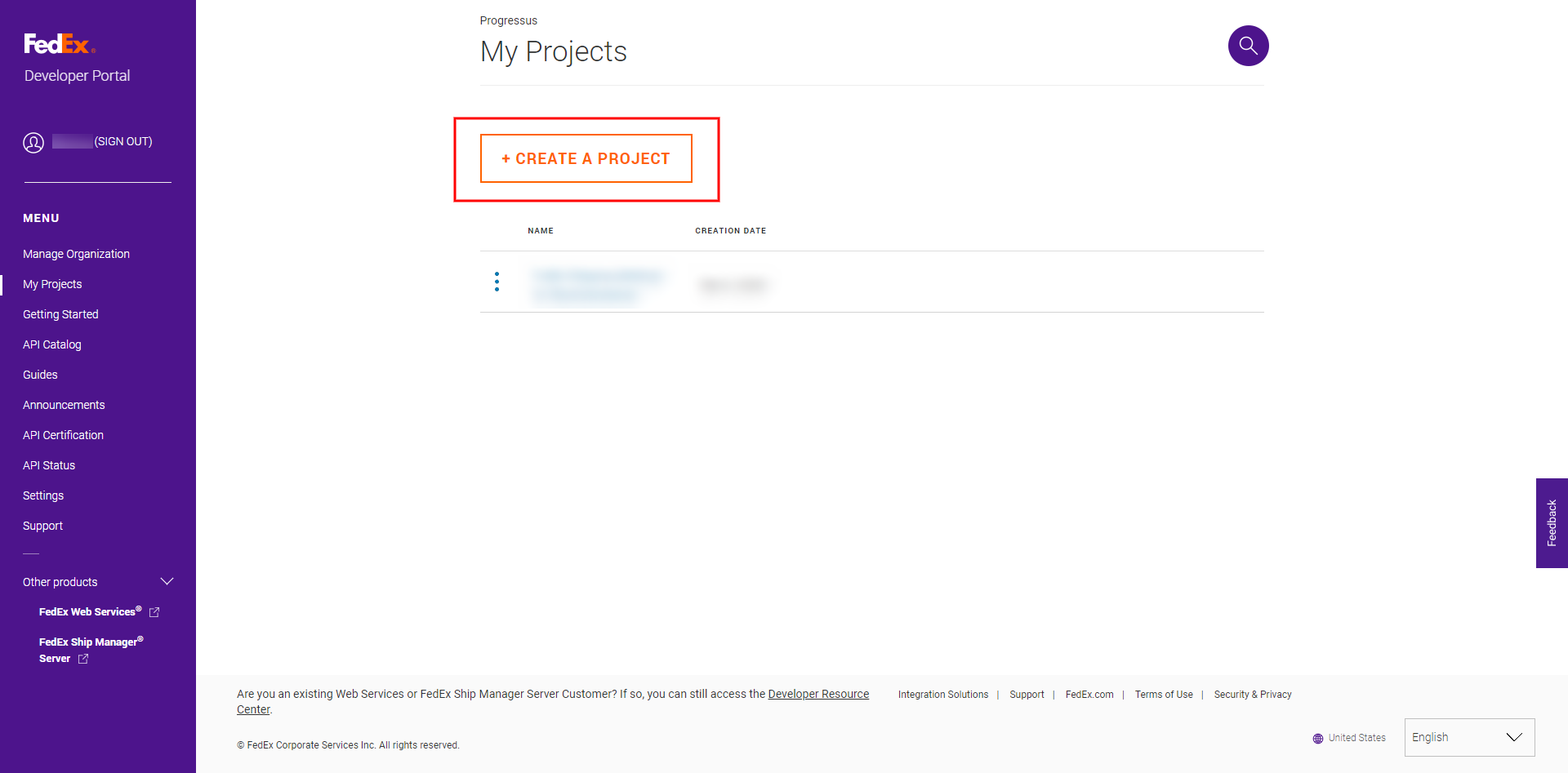Open the search using the magnifier icon
This screenshot has width=1568, height=773.
(1248, 46)
